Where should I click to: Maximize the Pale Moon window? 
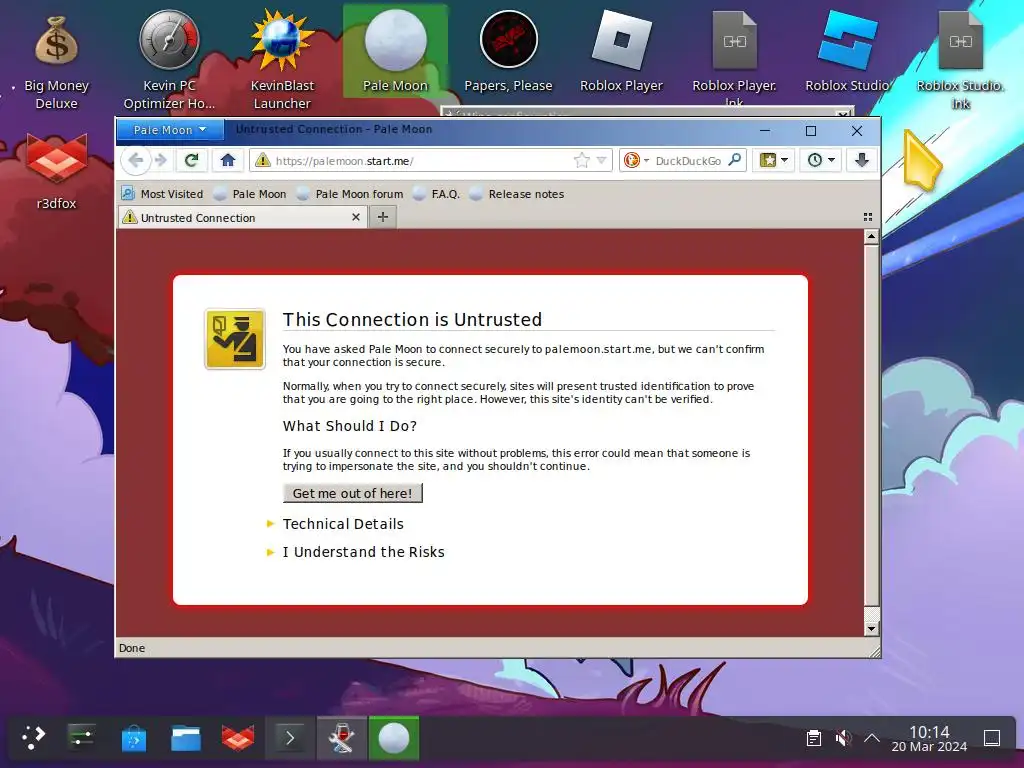810,131
